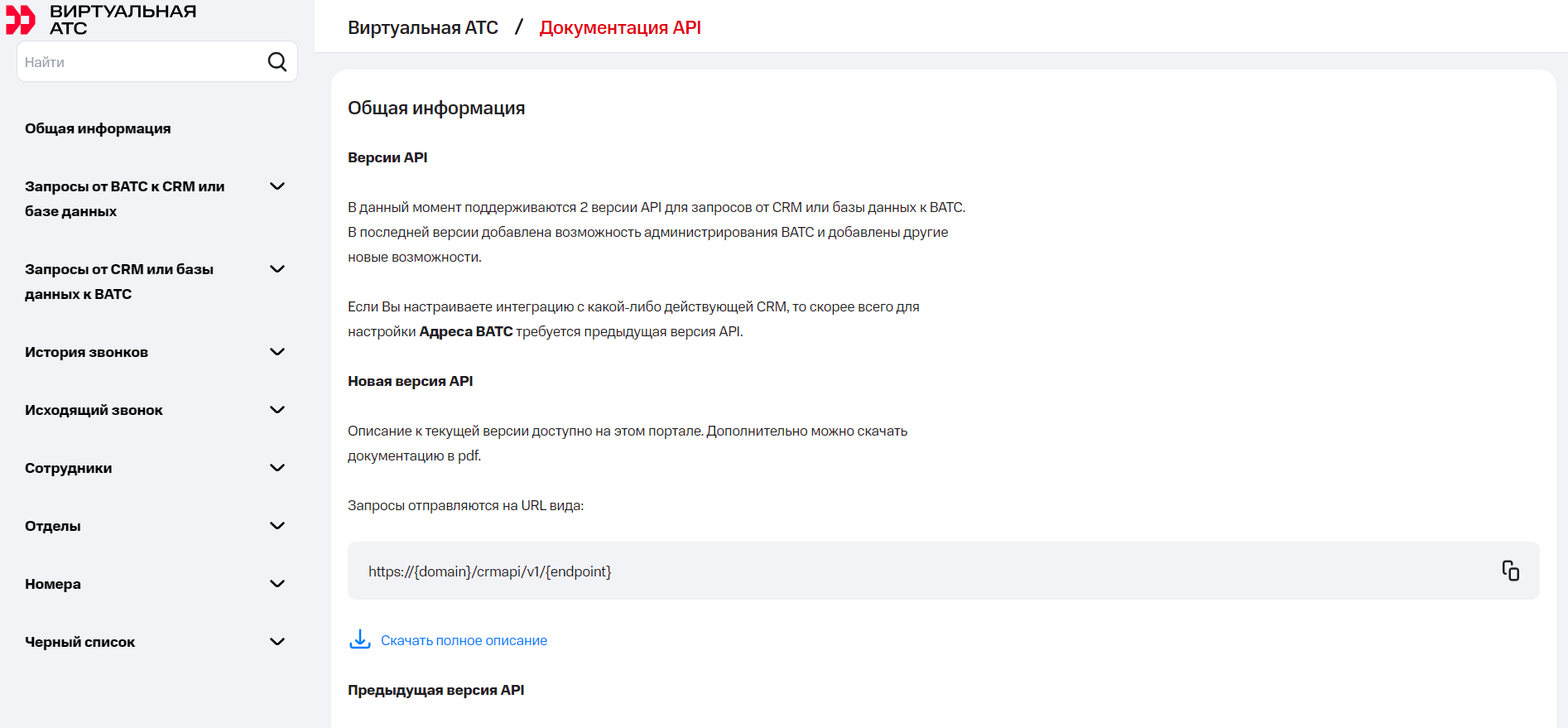Screen dimensions: 1568x728
Task: Expand the Запросы от ВАТС к CRM chevron
Action: (277, 186)
